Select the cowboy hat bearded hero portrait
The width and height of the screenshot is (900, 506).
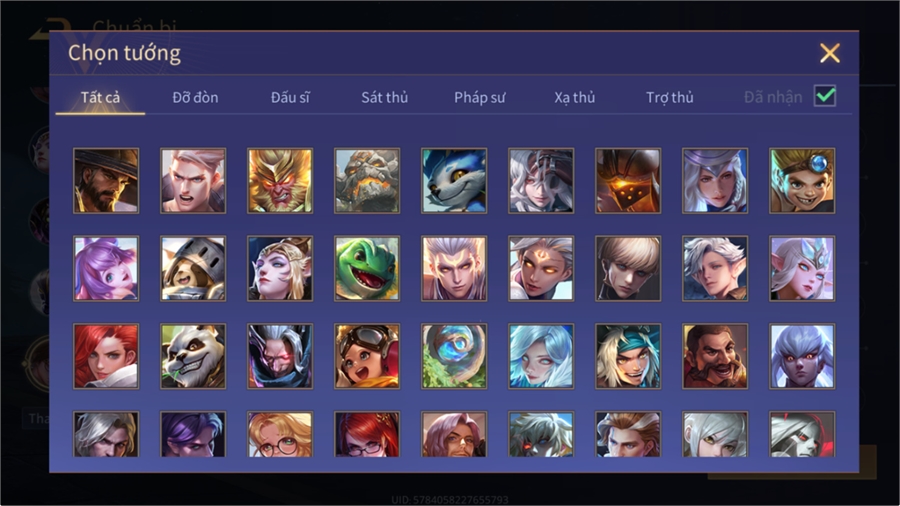tap(106, 181)
